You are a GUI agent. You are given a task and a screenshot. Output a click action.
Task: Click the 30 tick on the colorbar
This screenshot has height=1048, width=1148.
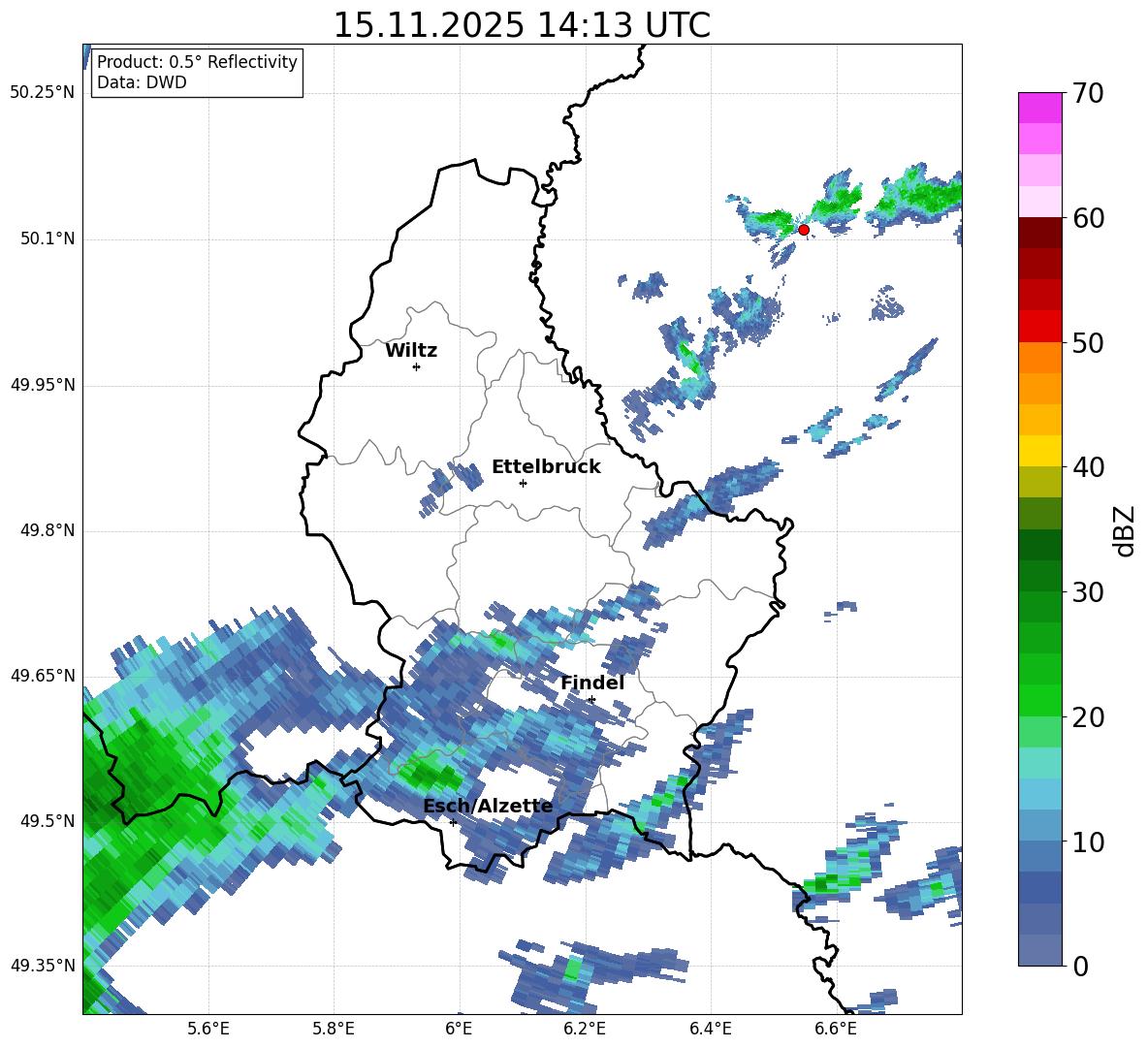(x=1088, y=592)
